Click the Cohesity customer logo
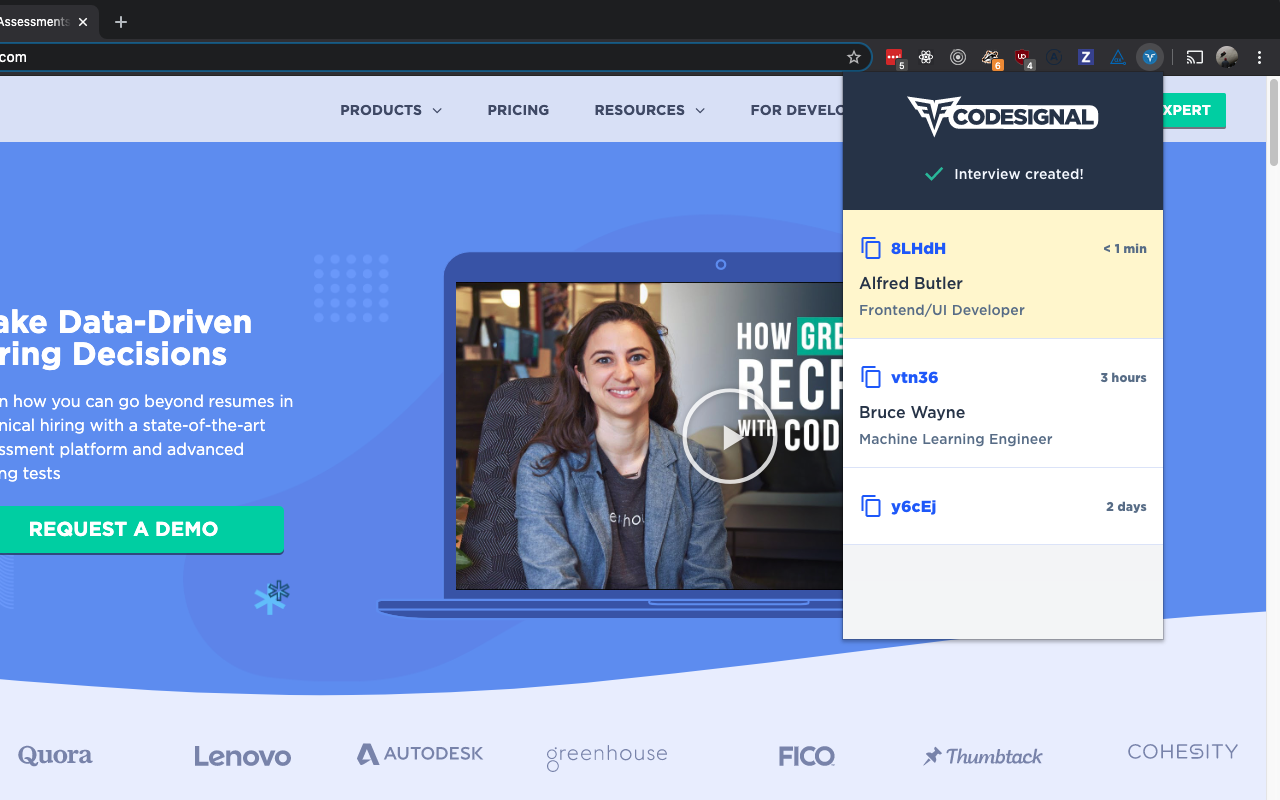This screenshot has height=800, width=1280. pos(1183,752)
